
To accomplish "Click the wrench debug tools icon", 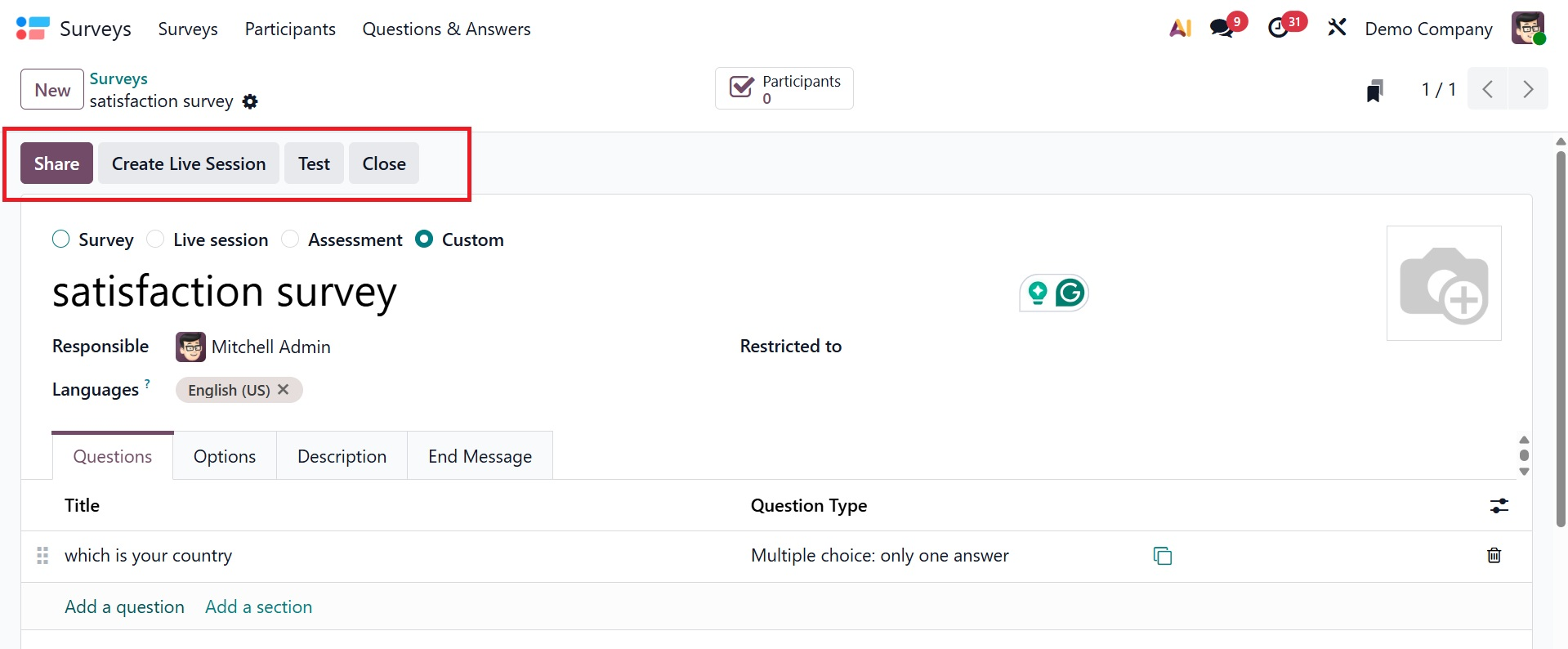I will 1337,29.
